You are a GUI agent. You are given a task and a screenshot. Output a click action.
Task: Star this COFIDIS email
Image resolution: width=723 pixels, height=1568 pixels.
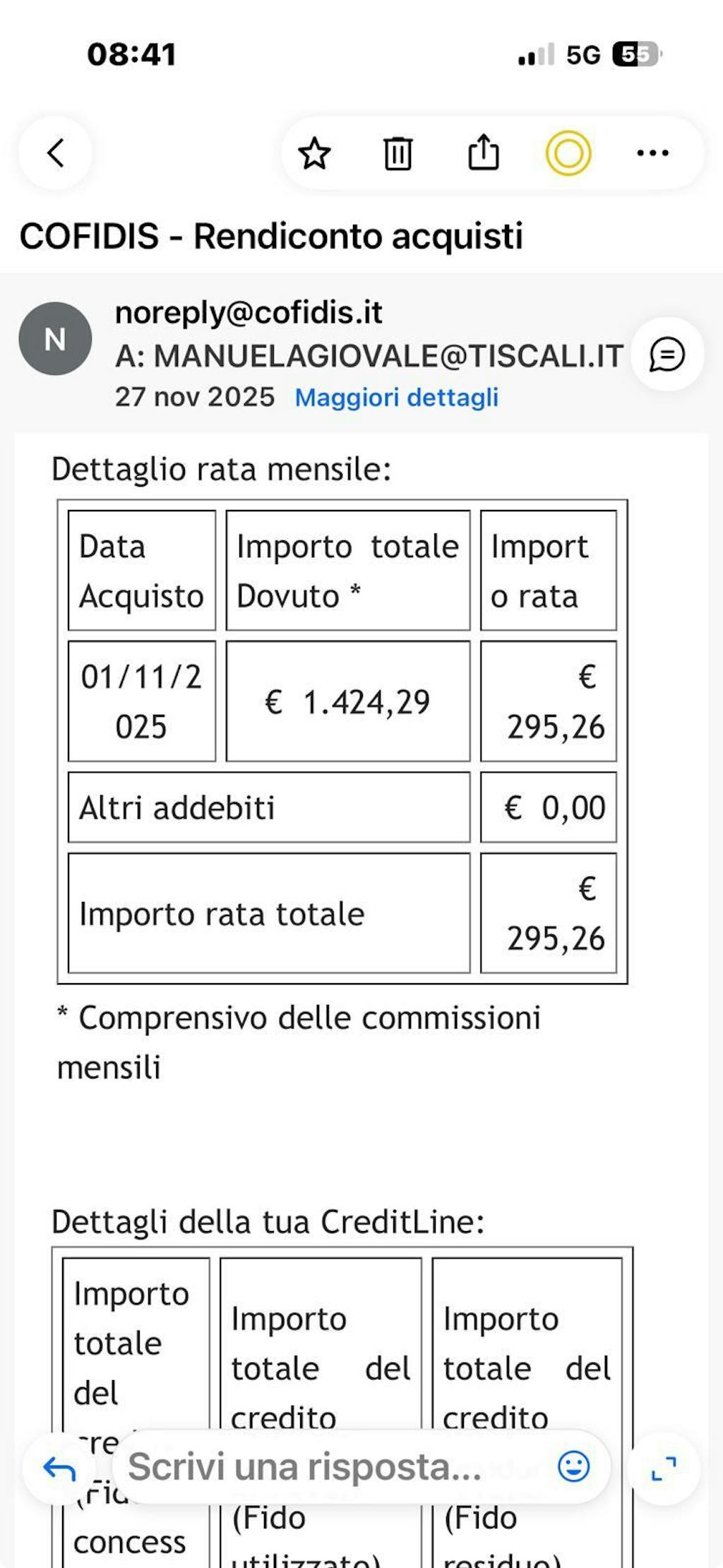[314, 153]
